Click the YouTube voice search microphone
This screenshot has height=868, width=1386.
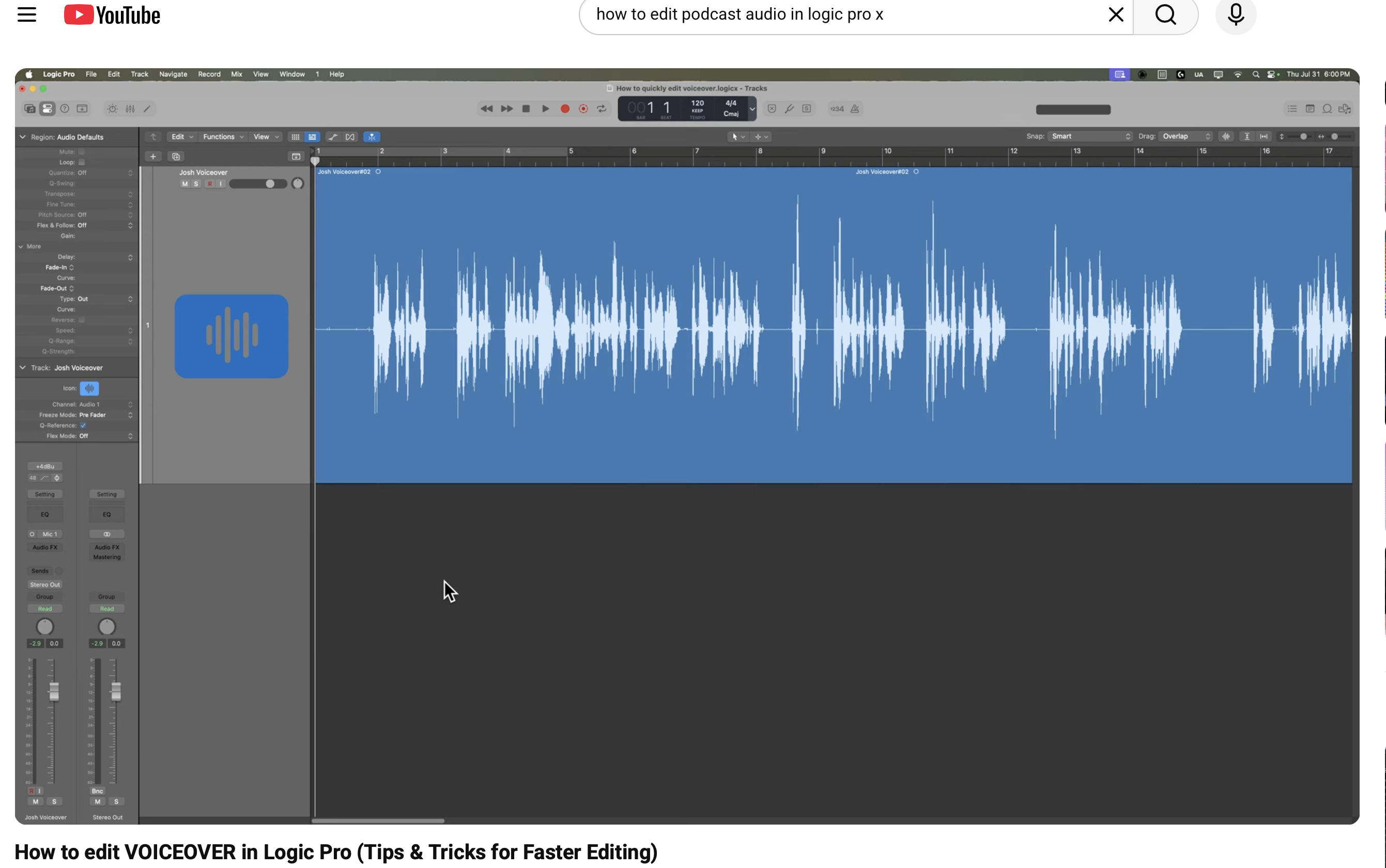pos(1235,14)
